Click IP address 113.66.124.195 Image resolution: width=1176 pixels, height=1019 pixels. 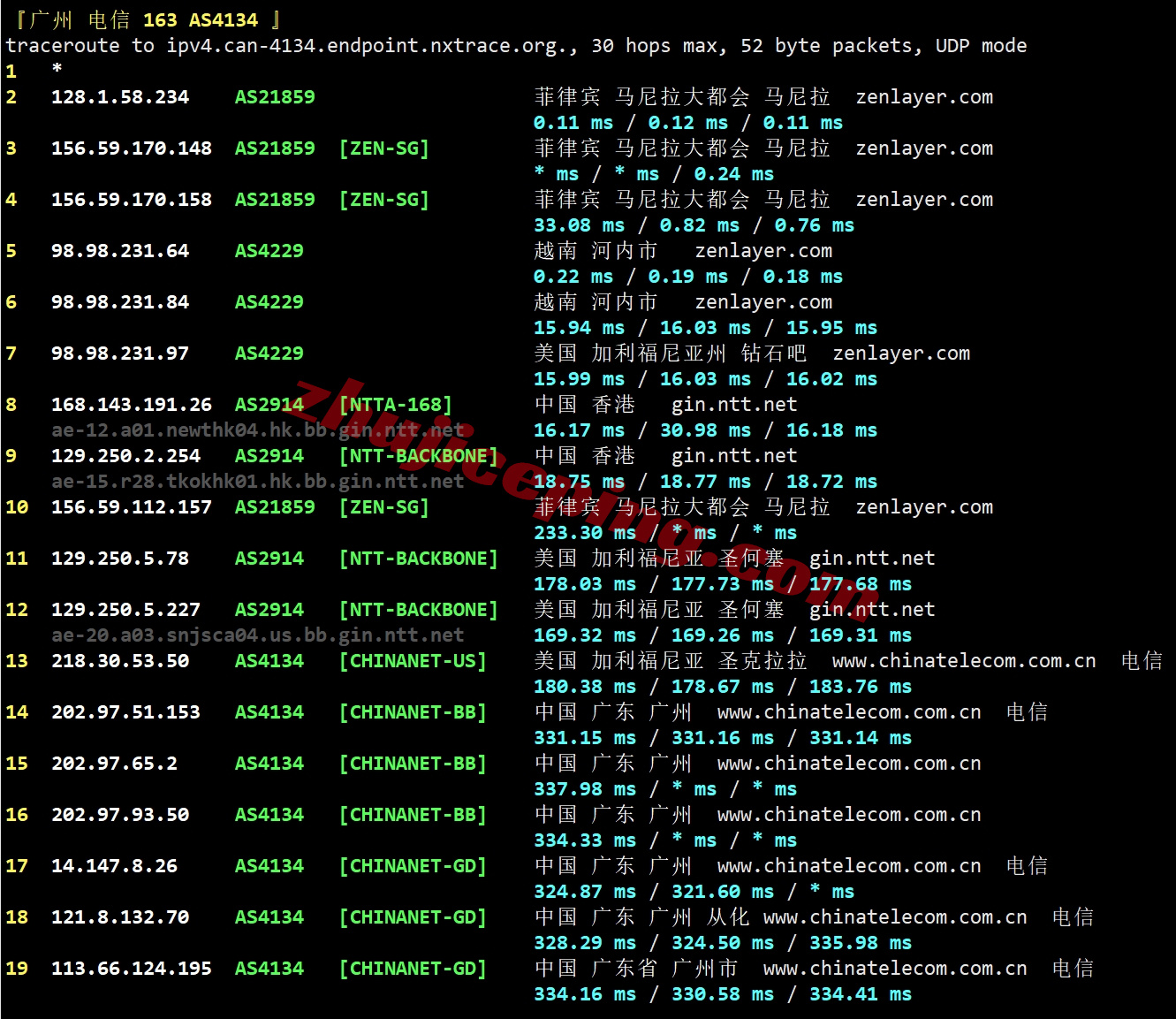coord(132,969)
